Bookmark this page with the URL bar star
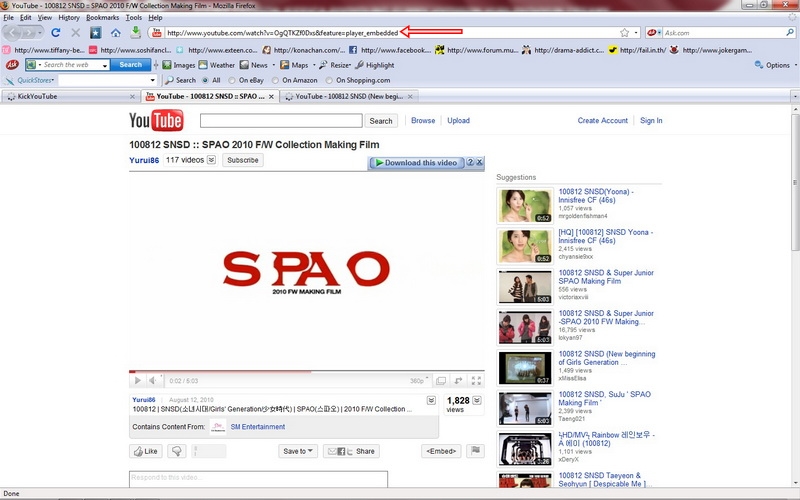 [624, 33]
